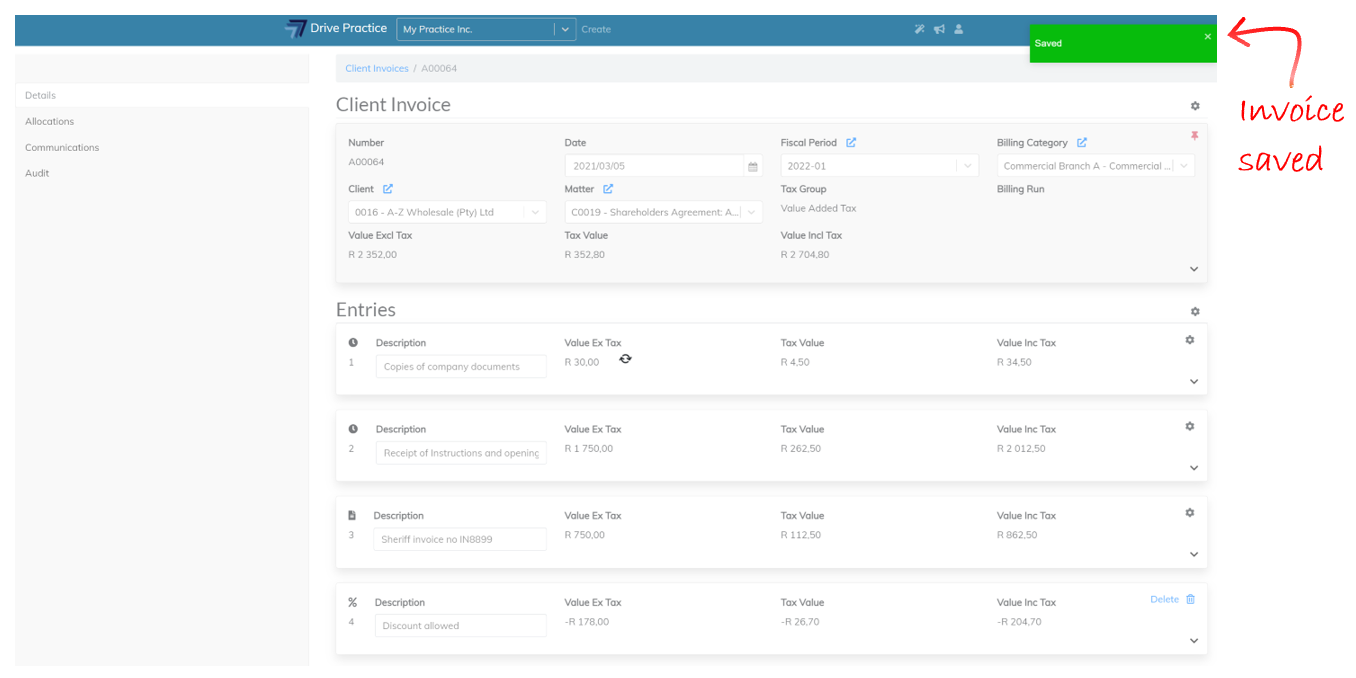This screenshot has height=678, width=1356.
Task: Click Create in the top bar
Action: coord(596,30)
